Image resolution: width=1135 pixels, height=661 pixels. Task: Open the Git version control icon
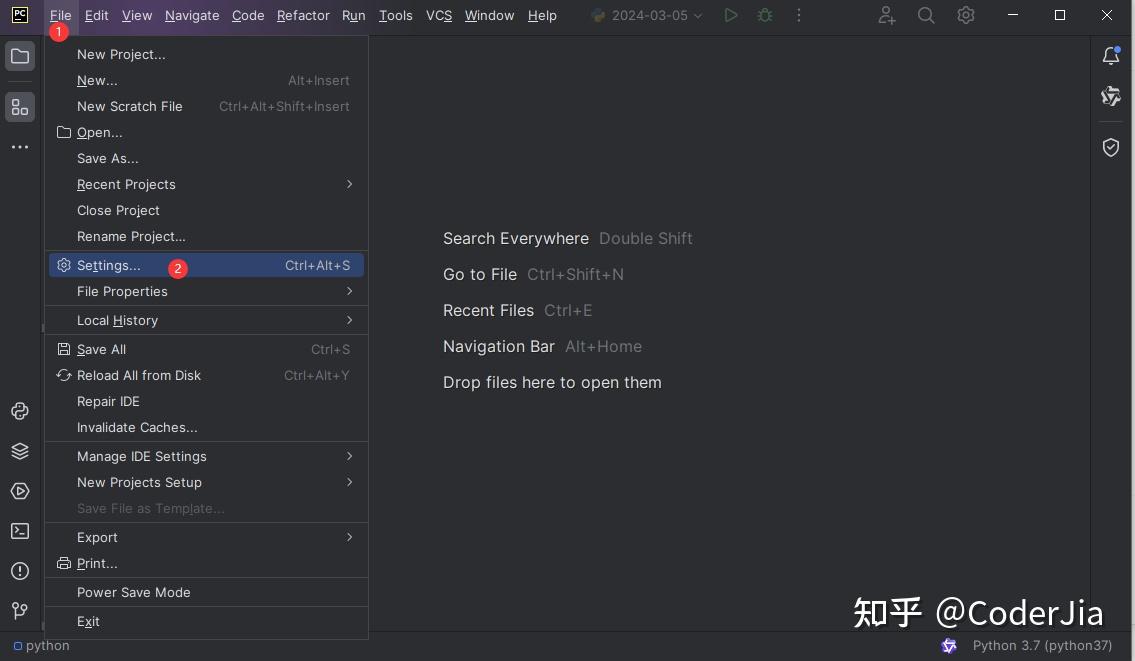click(x=20, y=611)
